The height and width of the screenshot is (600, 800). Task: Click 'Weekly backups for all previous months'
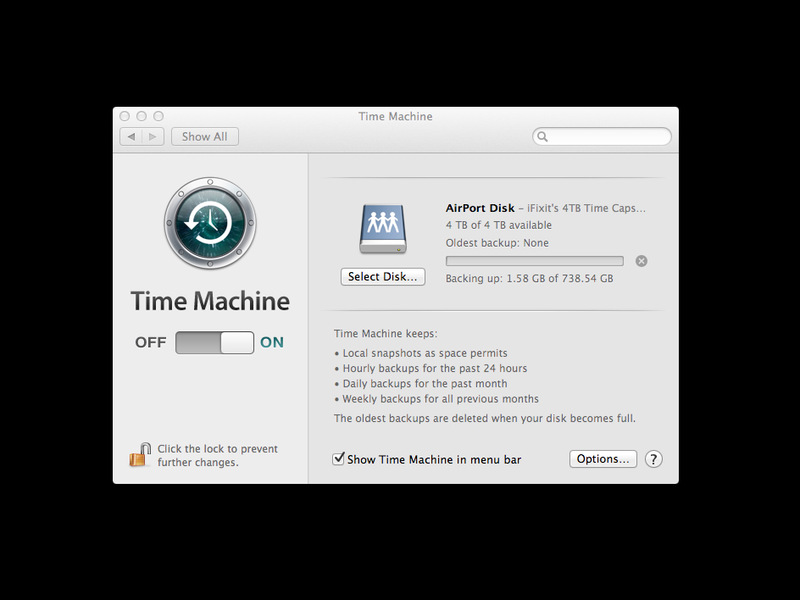[440, 399]
